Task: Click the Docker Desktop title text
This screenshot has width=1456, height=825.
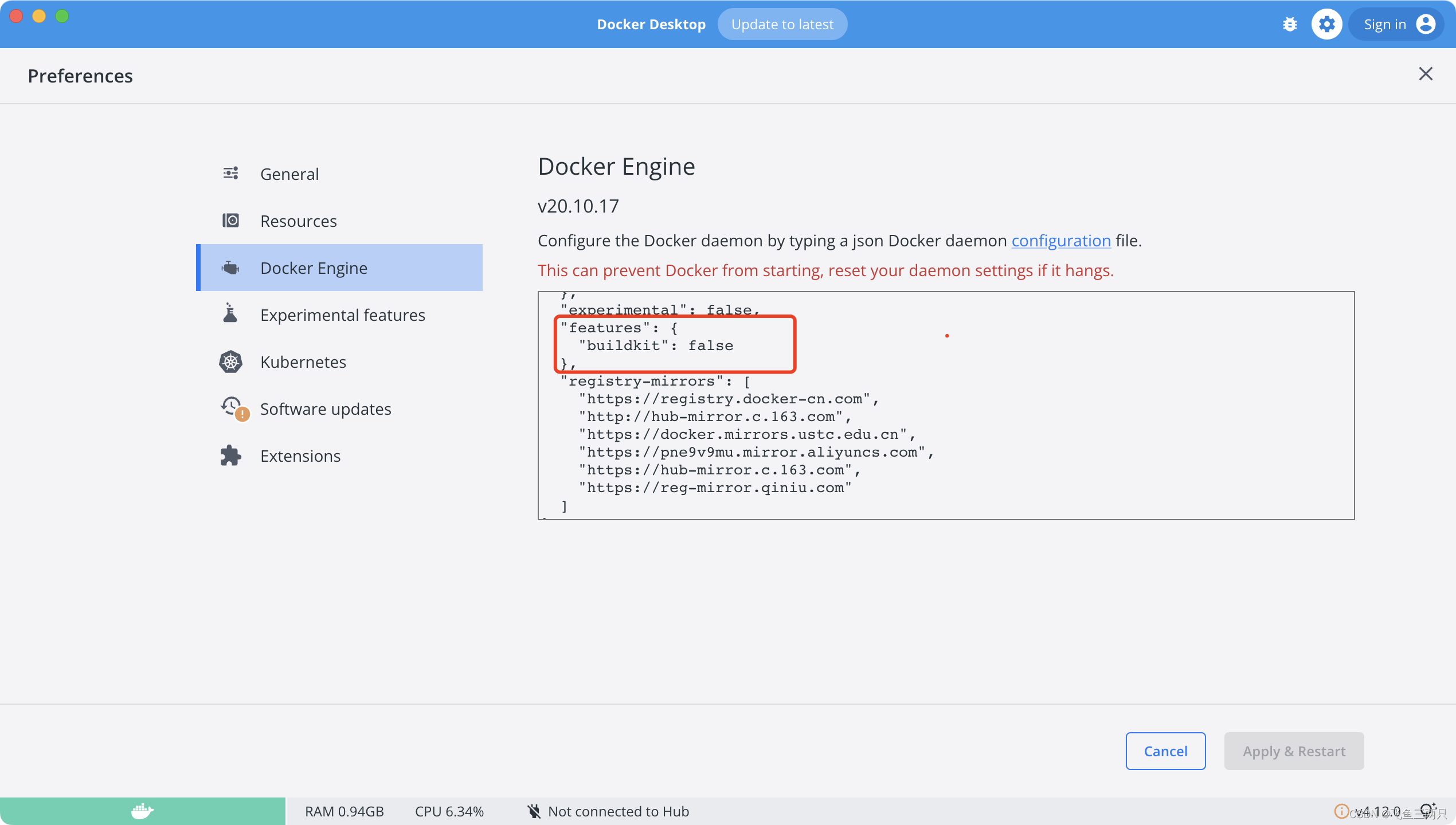Action: coord(651,24)
